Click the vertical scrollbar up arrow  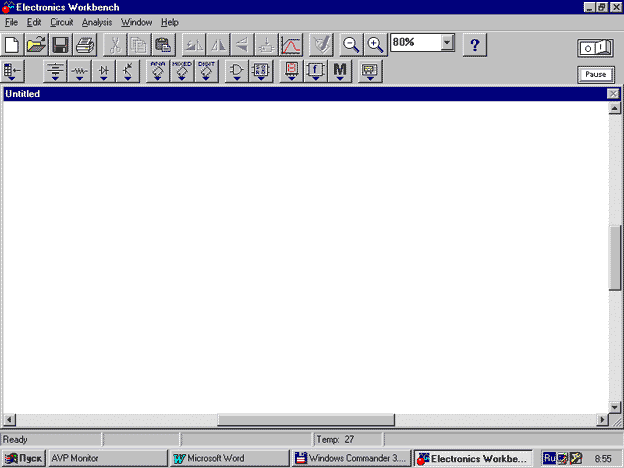click(614, 108)
